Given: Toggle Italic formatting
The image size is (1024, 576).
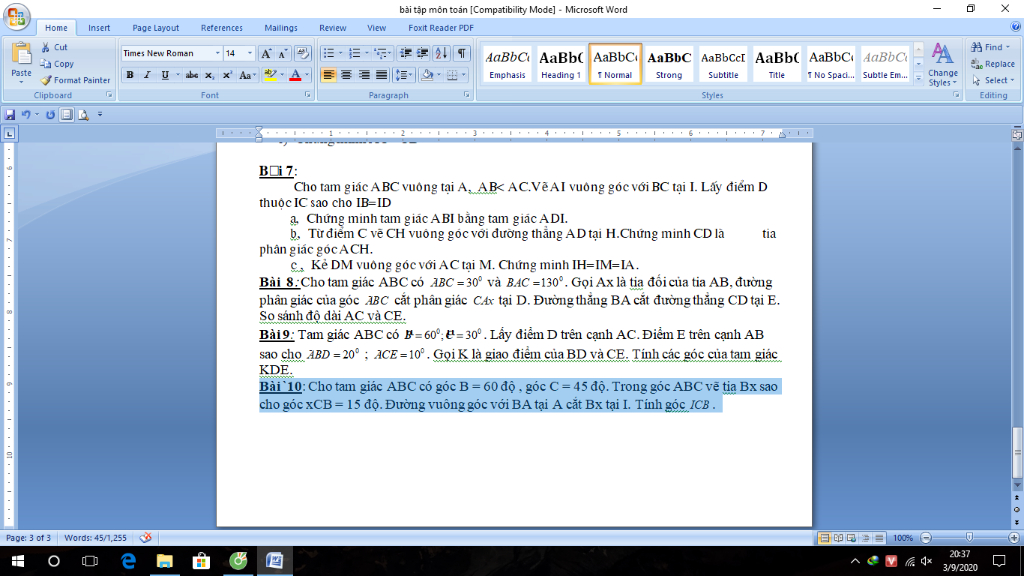Looking at the screenshot, I should coord(147,75).
